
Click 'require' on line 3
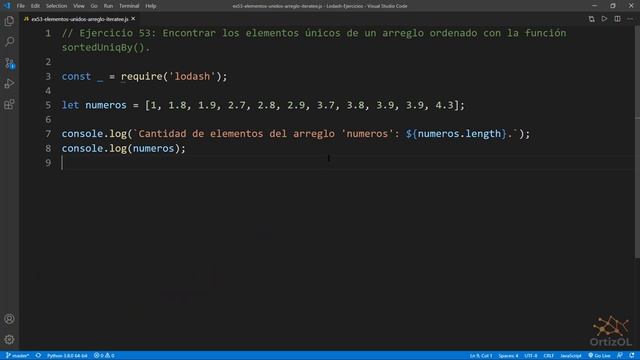[141, 76]
